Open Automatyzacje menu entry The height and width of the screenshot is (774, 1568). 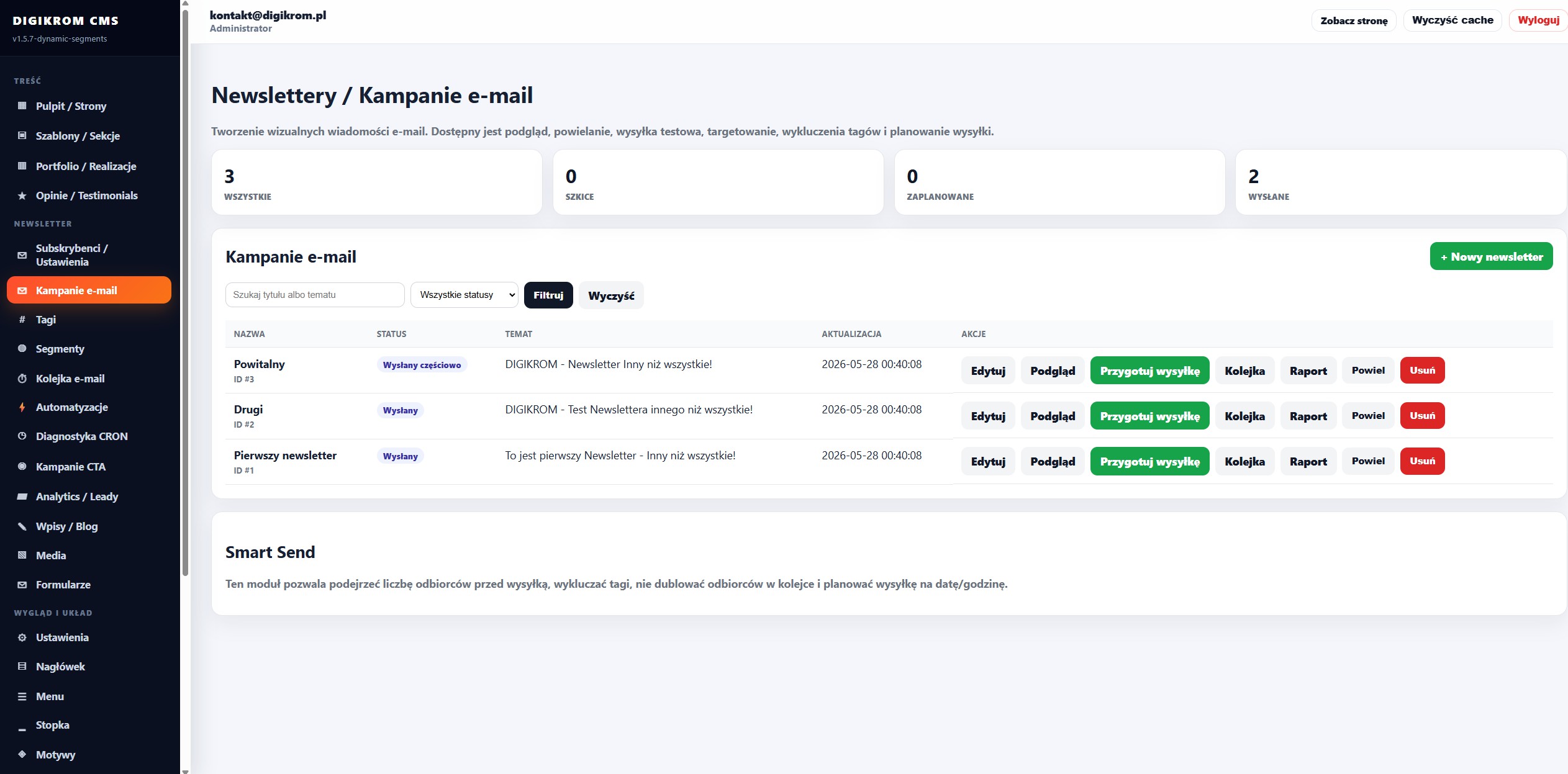click(x=89, y=407)
